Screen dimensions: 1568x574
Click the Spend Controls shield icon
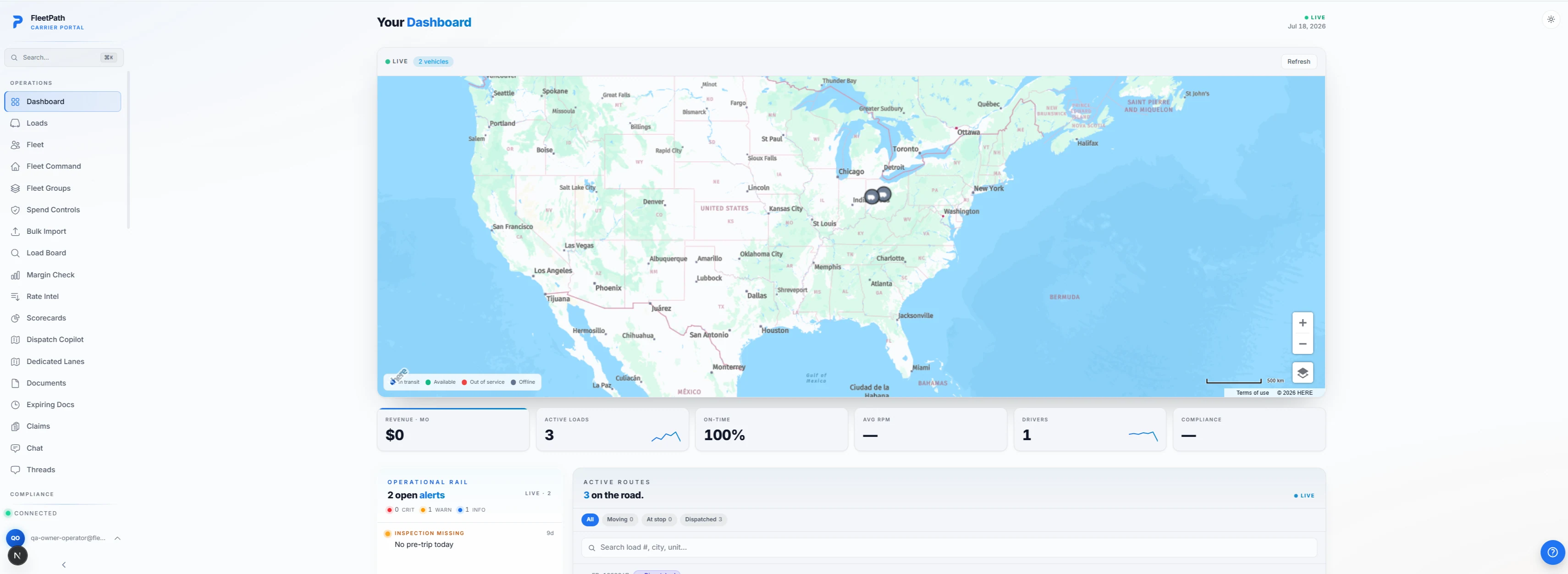[15, 210]
